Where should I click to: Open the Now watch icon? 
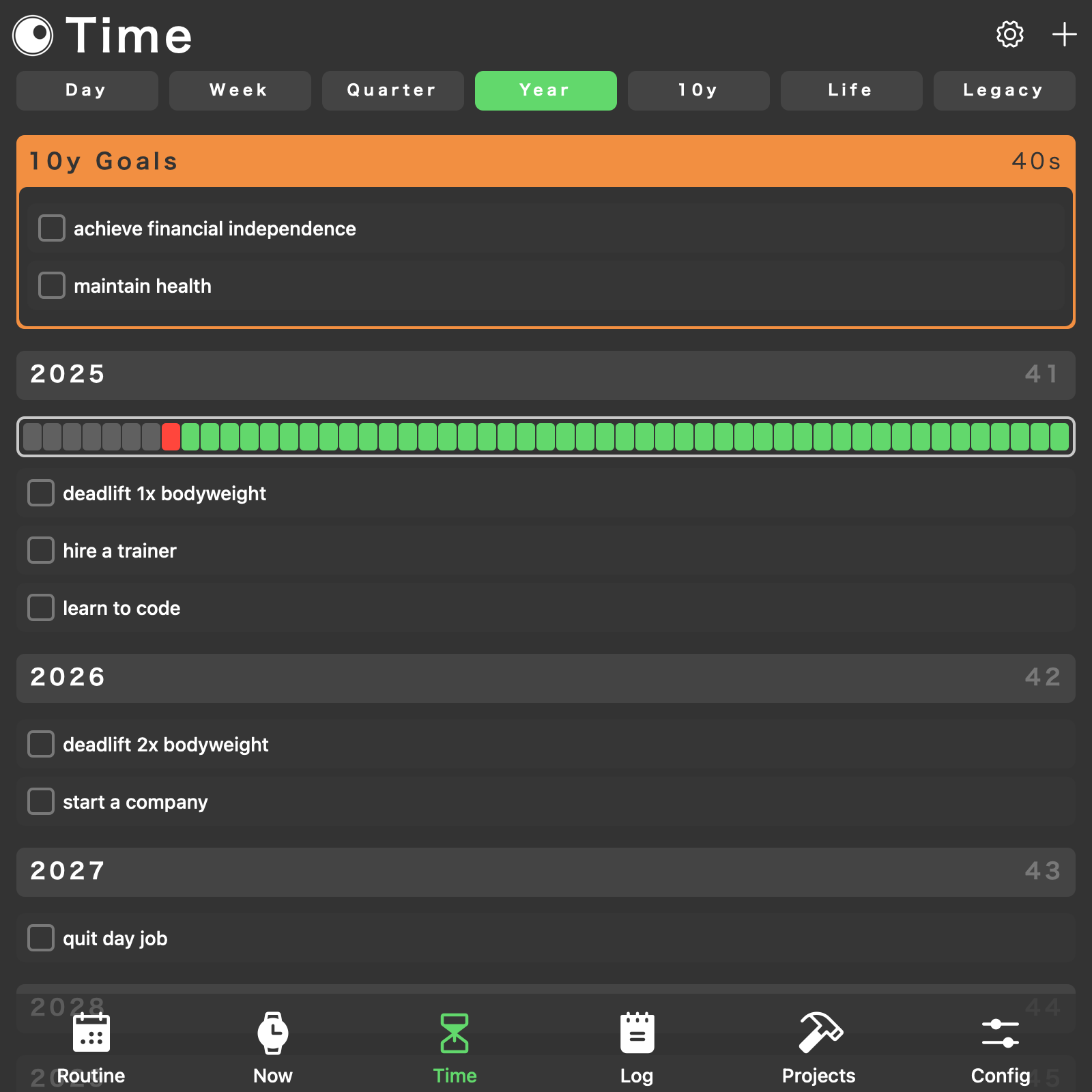point(273,1033)
